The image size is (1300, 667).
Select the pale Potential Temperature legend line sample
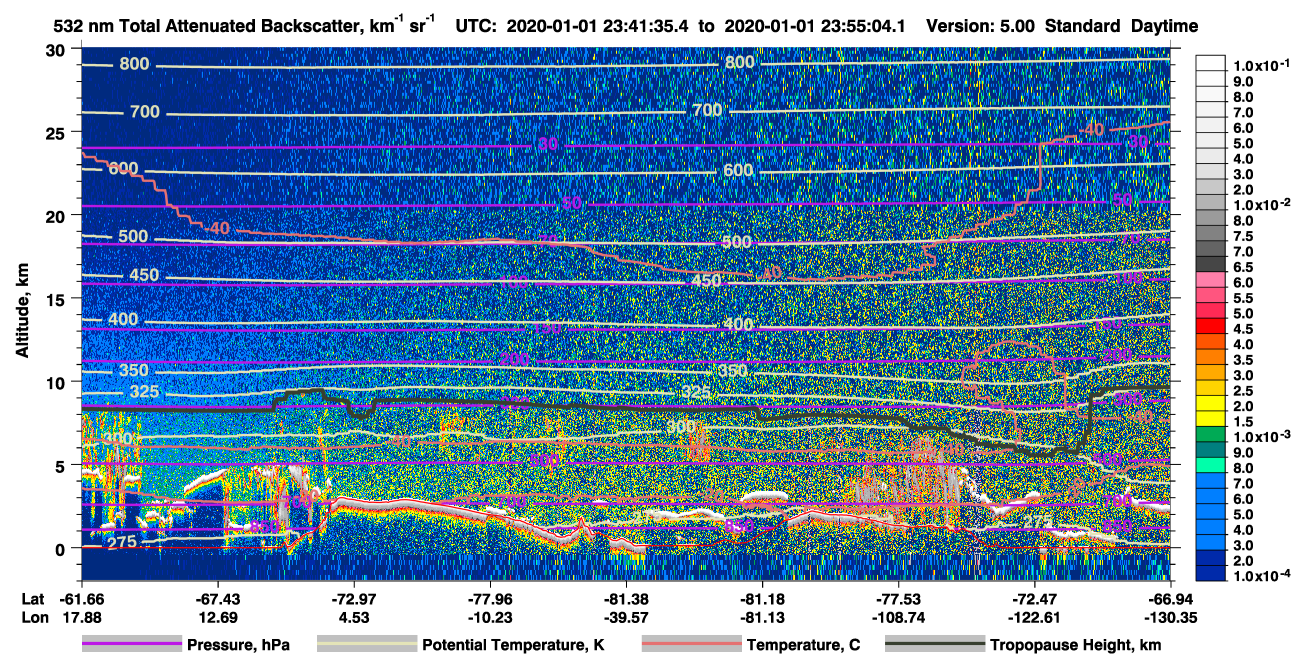366,645
